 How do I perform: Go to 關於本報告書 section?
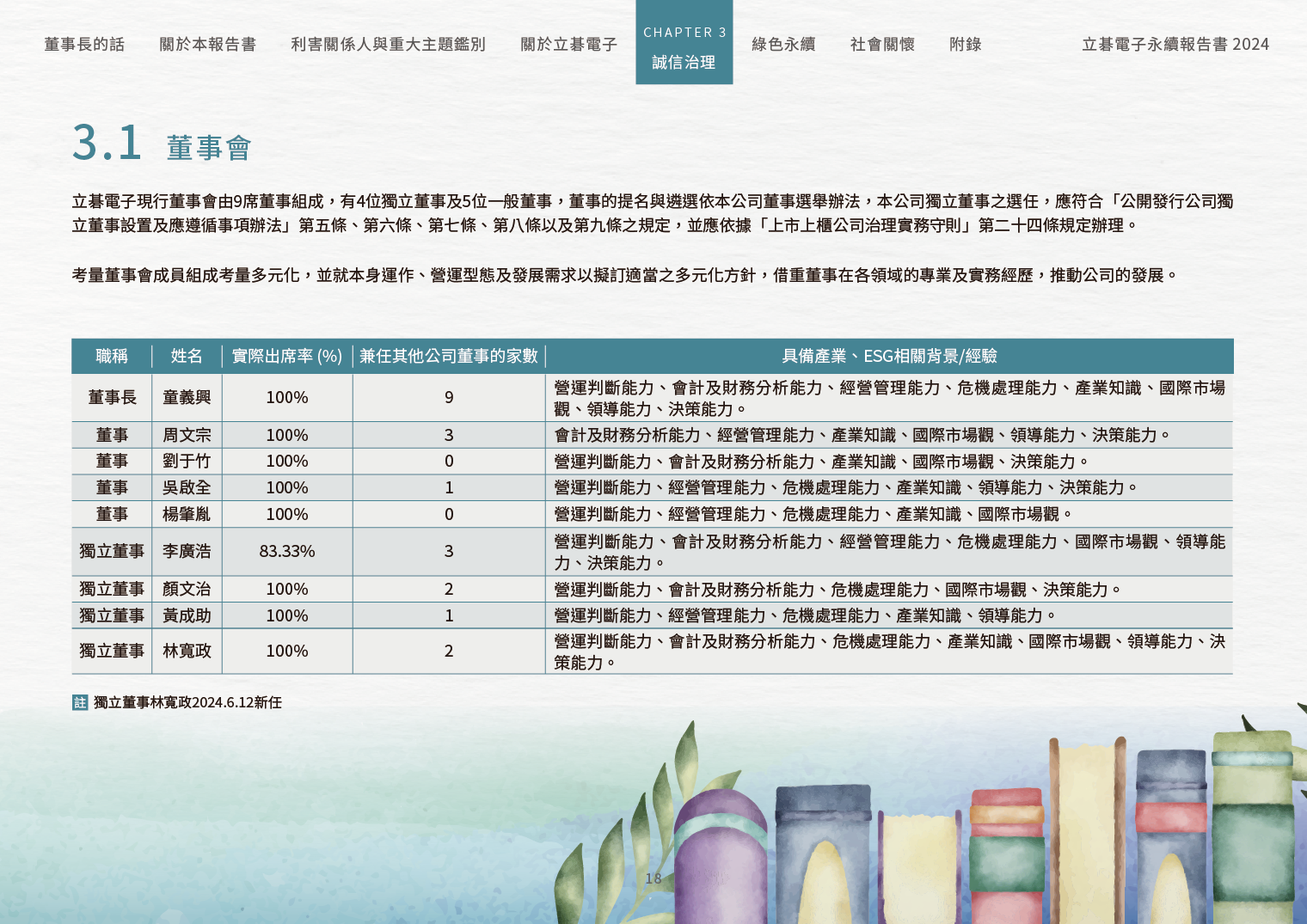tap(207, 44)
